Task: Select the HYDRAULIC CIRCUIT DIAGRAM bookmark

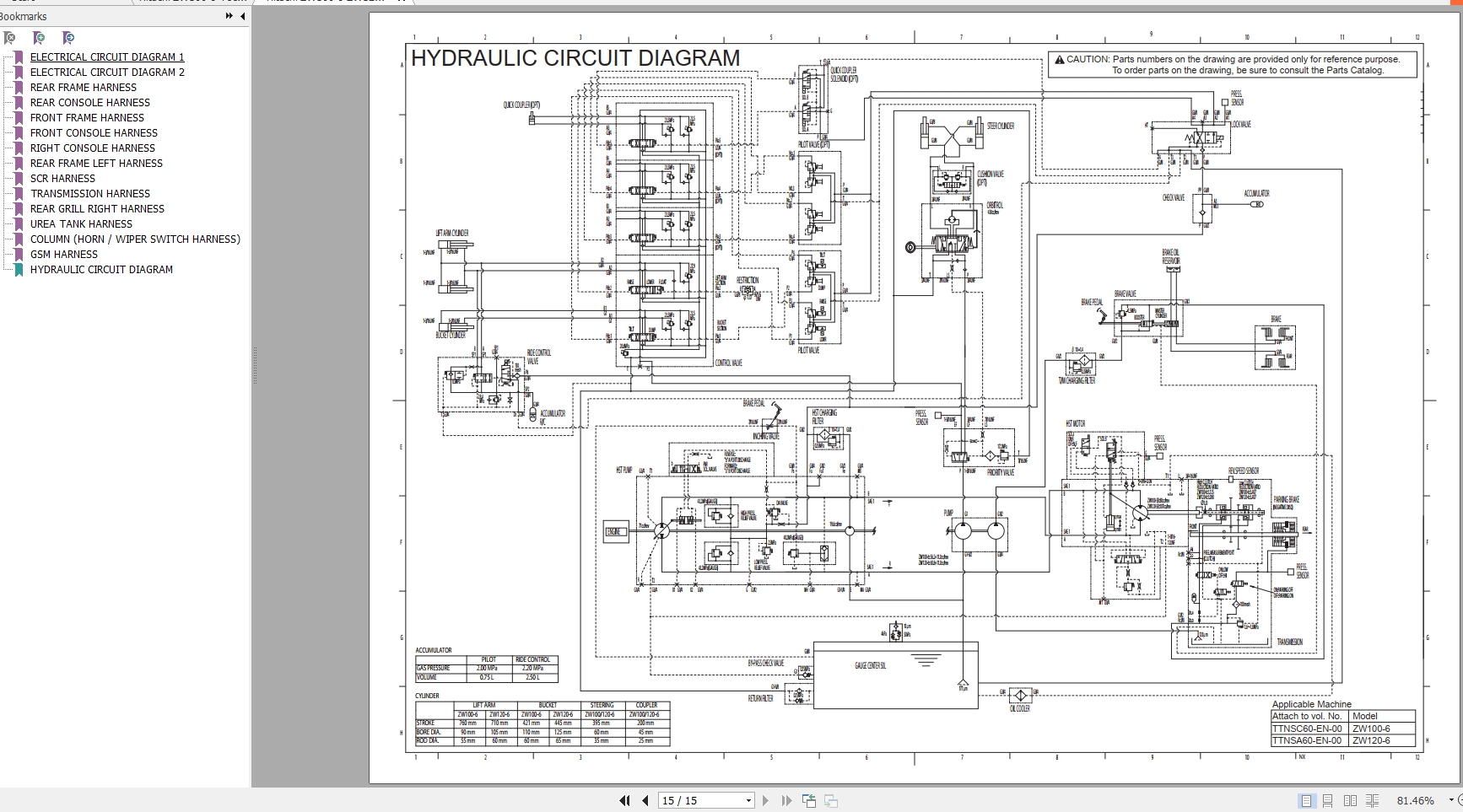Action: pos(101,269)
